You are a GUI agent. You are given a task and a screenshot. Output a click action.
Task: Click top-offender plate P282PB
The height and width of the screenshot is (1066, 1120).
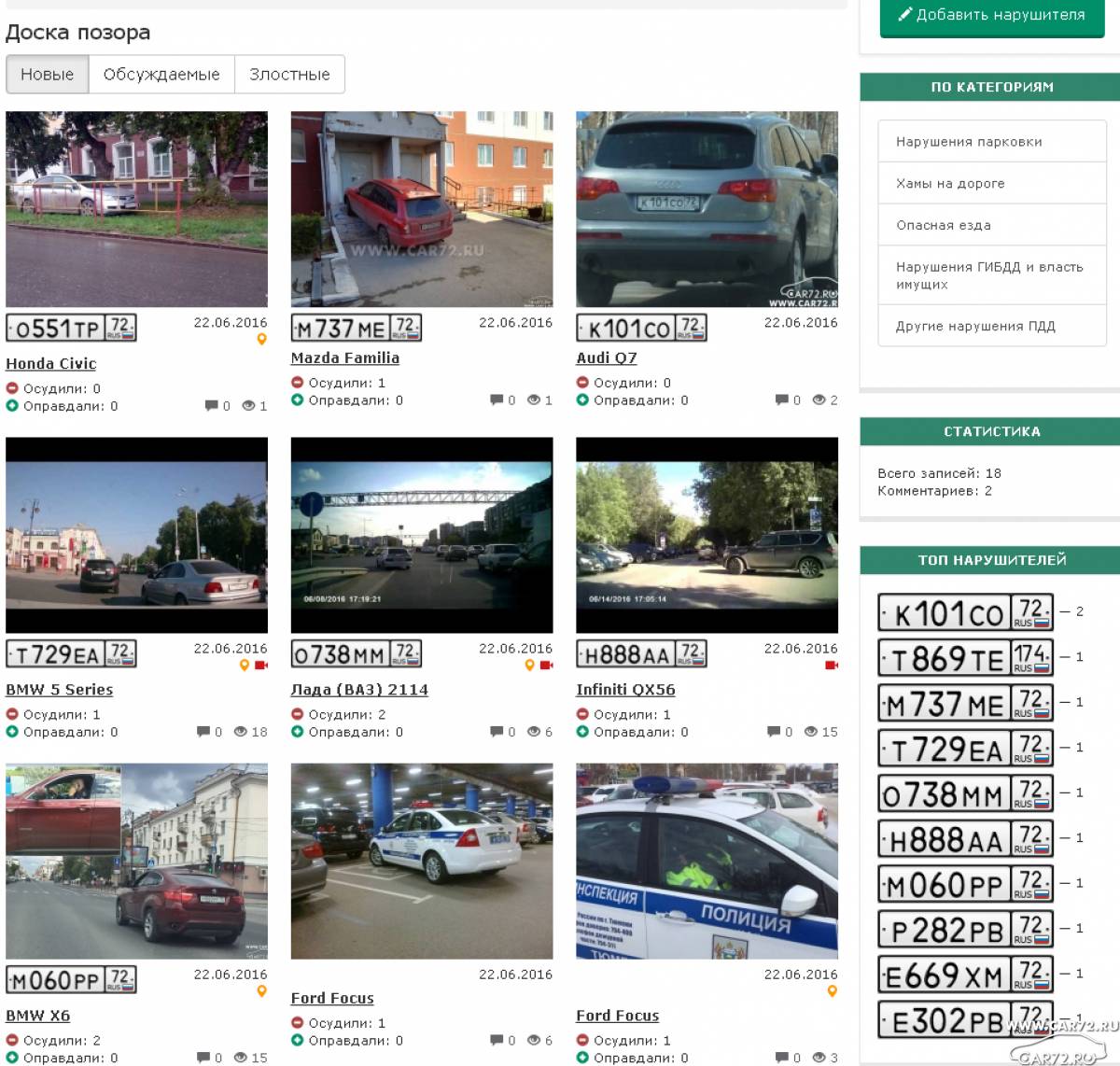coord(966,929)
